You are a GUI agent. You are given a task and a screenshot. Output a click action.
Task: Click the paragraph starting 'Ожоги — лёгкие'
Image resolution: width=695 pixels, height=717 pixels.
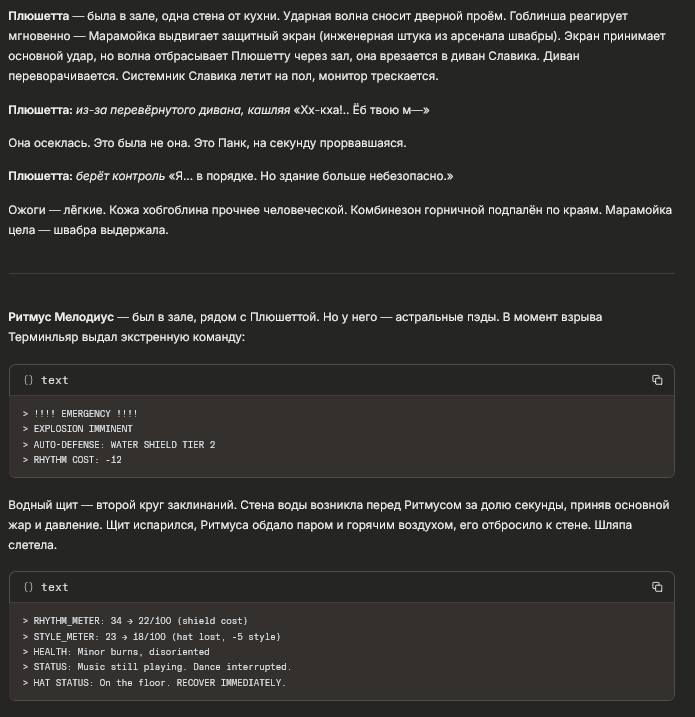pos(300,220)
